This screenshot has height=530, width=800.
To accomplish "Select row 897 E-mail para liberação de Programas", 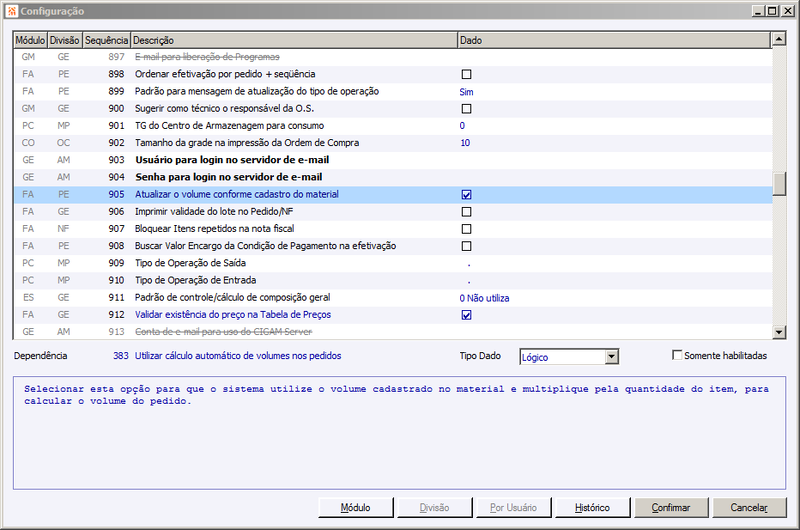I will point(393,57).
